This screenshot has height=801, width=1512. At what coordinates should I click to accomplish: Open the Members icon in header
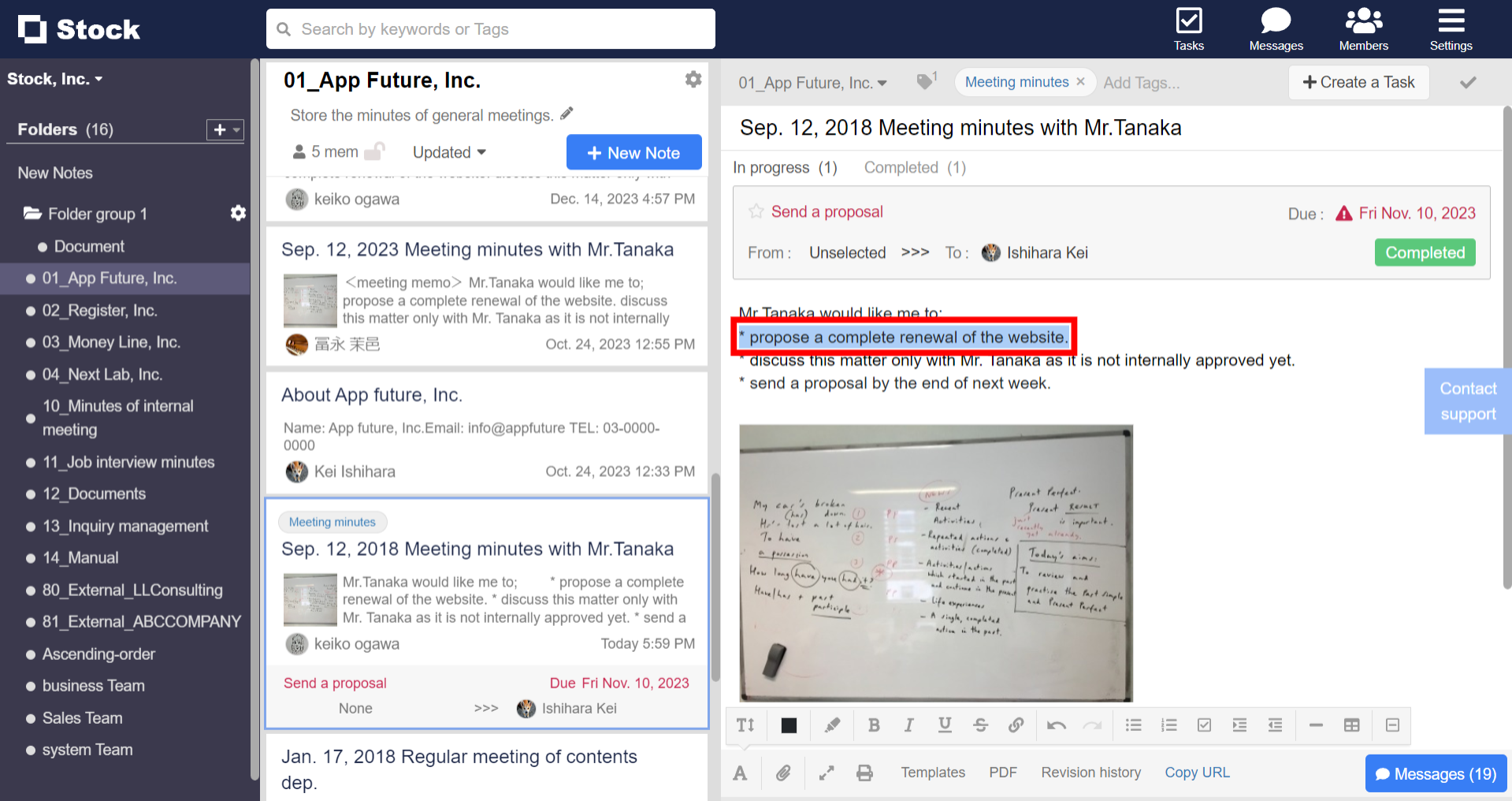[1363, 29]
